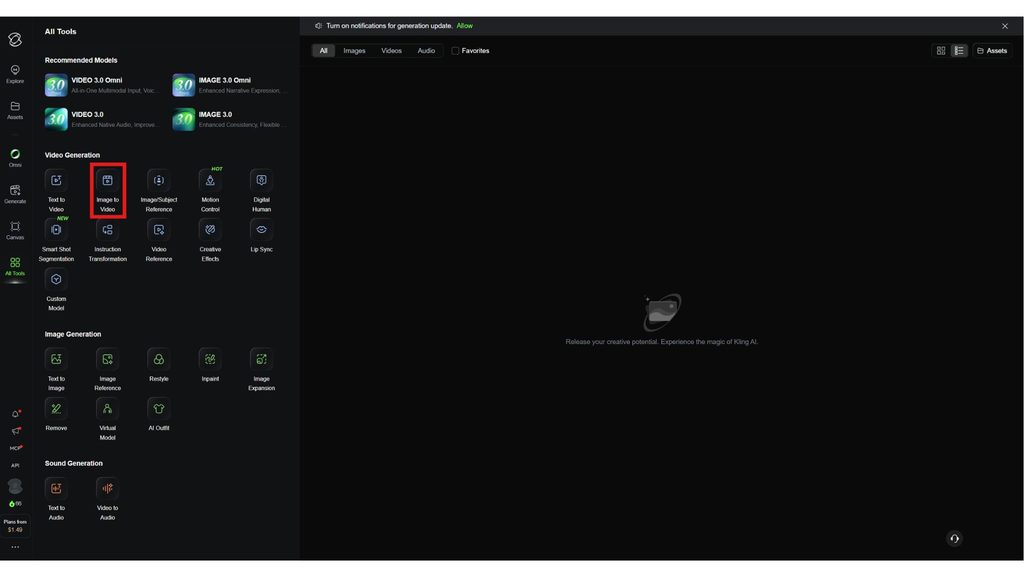Choose the Inpaint tool
This screenshot has height=576, width=1024.
pos(210,365)
